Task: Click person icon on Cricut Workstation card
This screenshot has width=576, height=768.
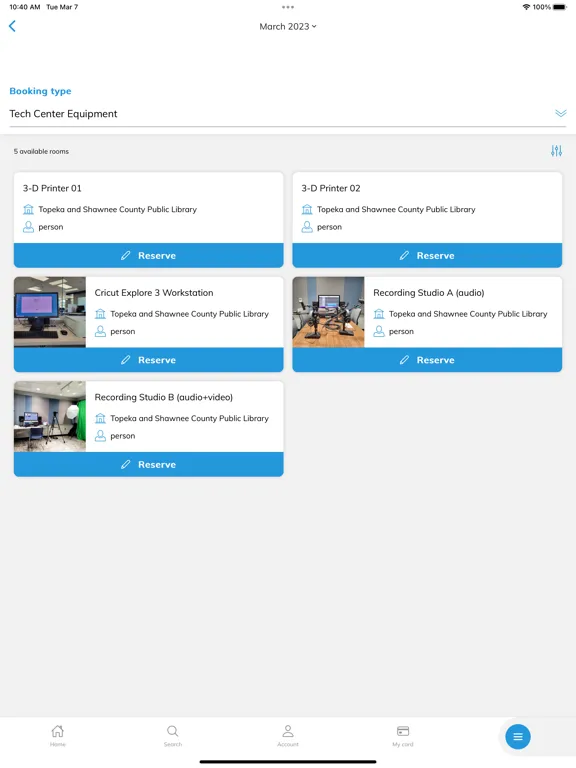Action: coord(100,331)
